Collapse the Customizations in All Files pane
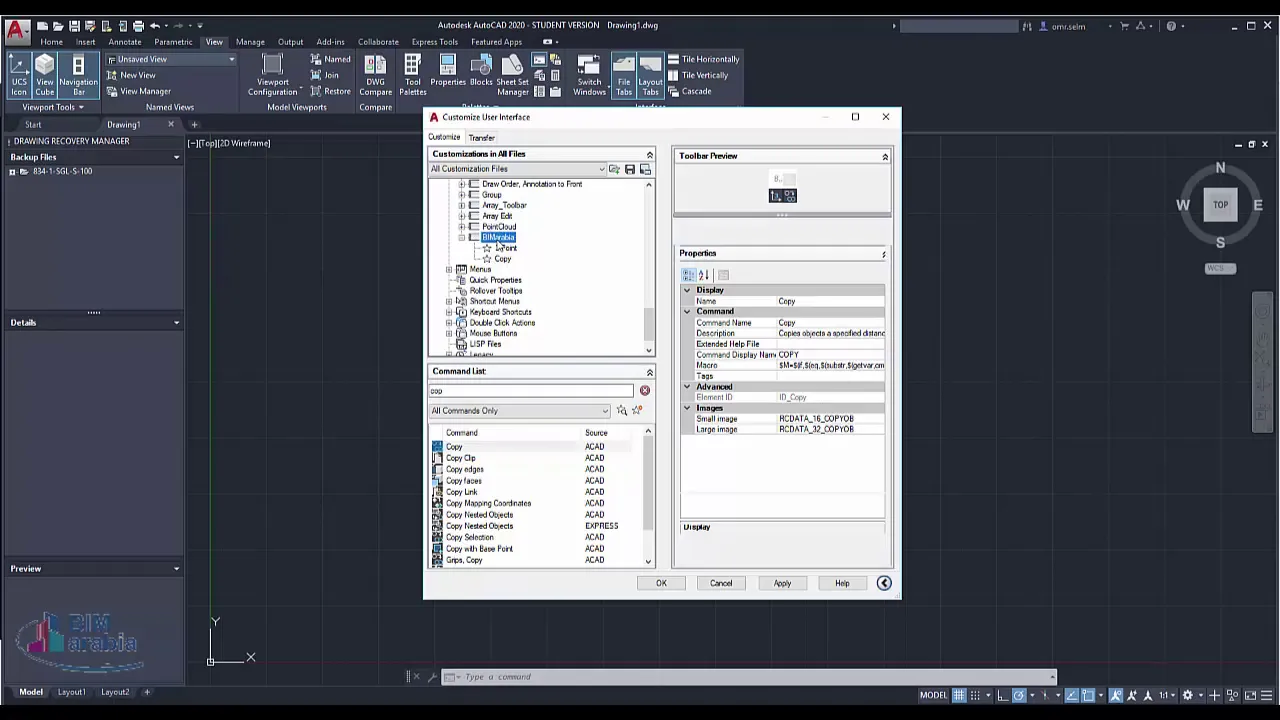The height and width of the screenshot is (720, 1280). tap(649, 155)
